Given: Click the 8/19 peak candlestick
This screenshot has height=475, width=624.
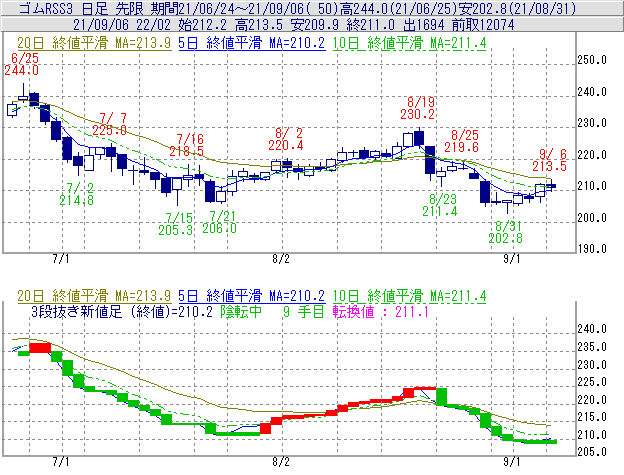Looking at the screenshot, I should click(x=419, y=138).
